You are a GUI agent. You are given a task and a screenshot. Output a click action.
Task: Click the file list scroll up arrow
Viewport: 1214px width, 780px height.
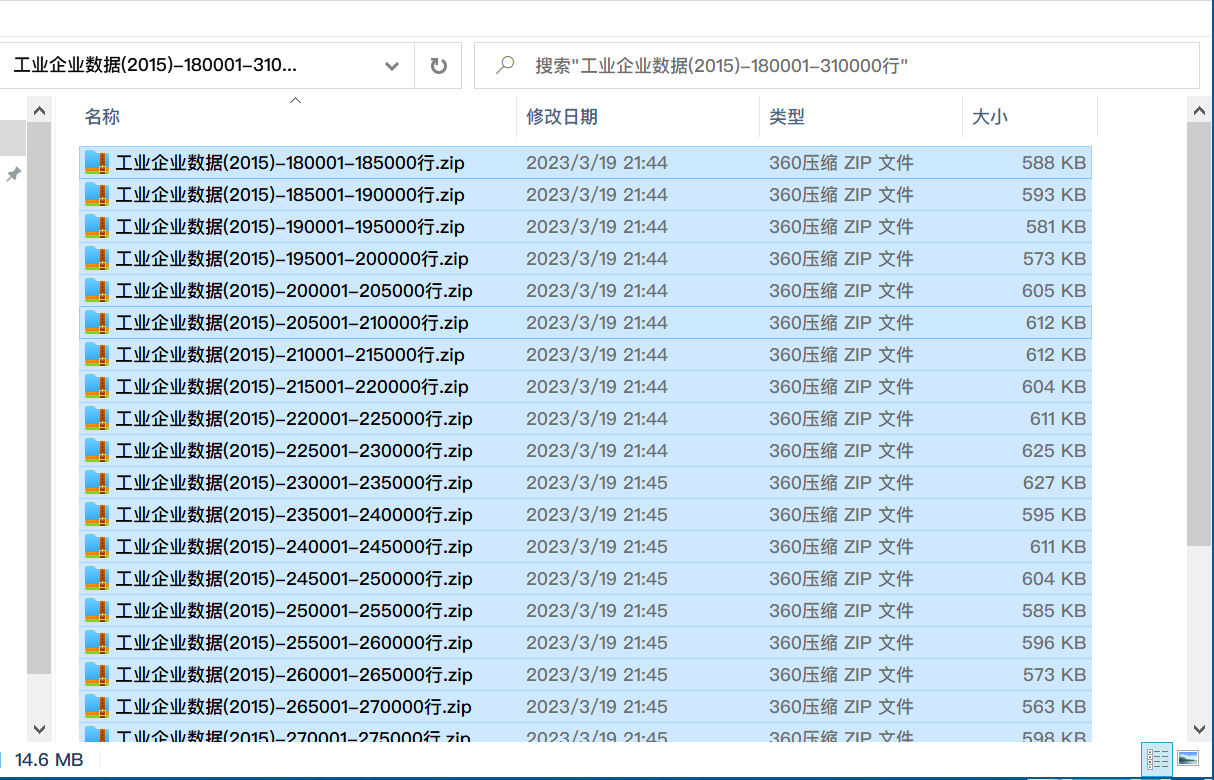pos(1200,109)
